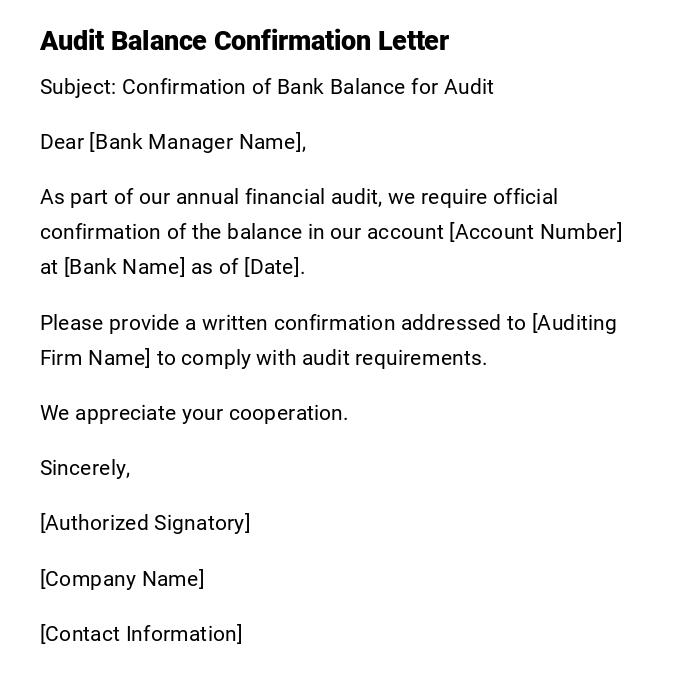700x696 pixels.
Task: Click the Audit Balance Confirmation Letter title
Action: click(x=244, y=41)
